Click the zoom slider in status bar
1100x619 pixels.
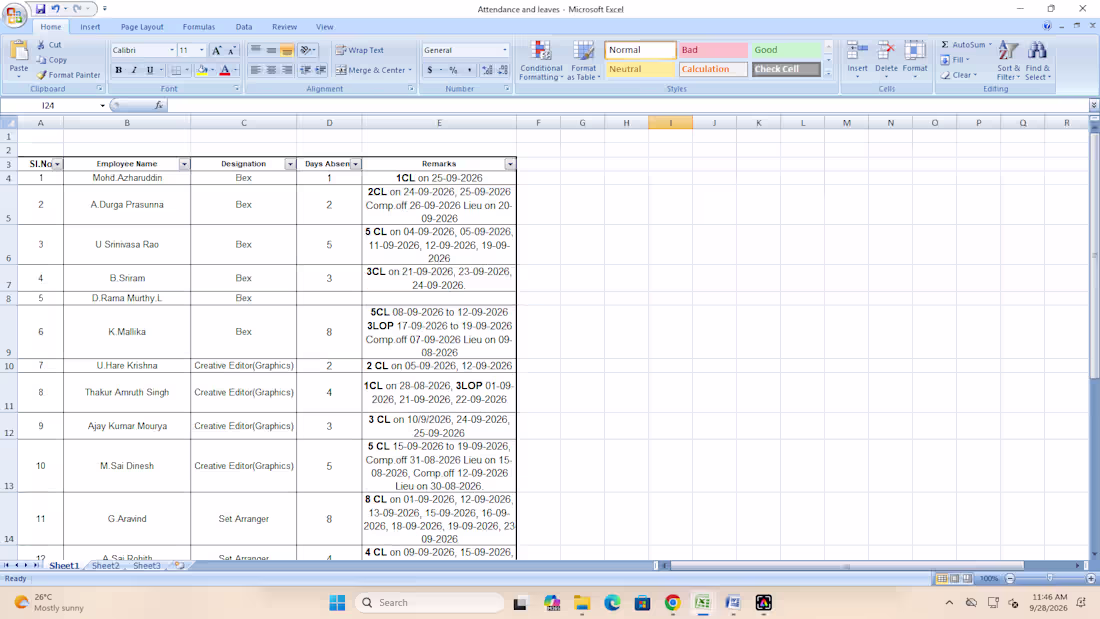1050,579
